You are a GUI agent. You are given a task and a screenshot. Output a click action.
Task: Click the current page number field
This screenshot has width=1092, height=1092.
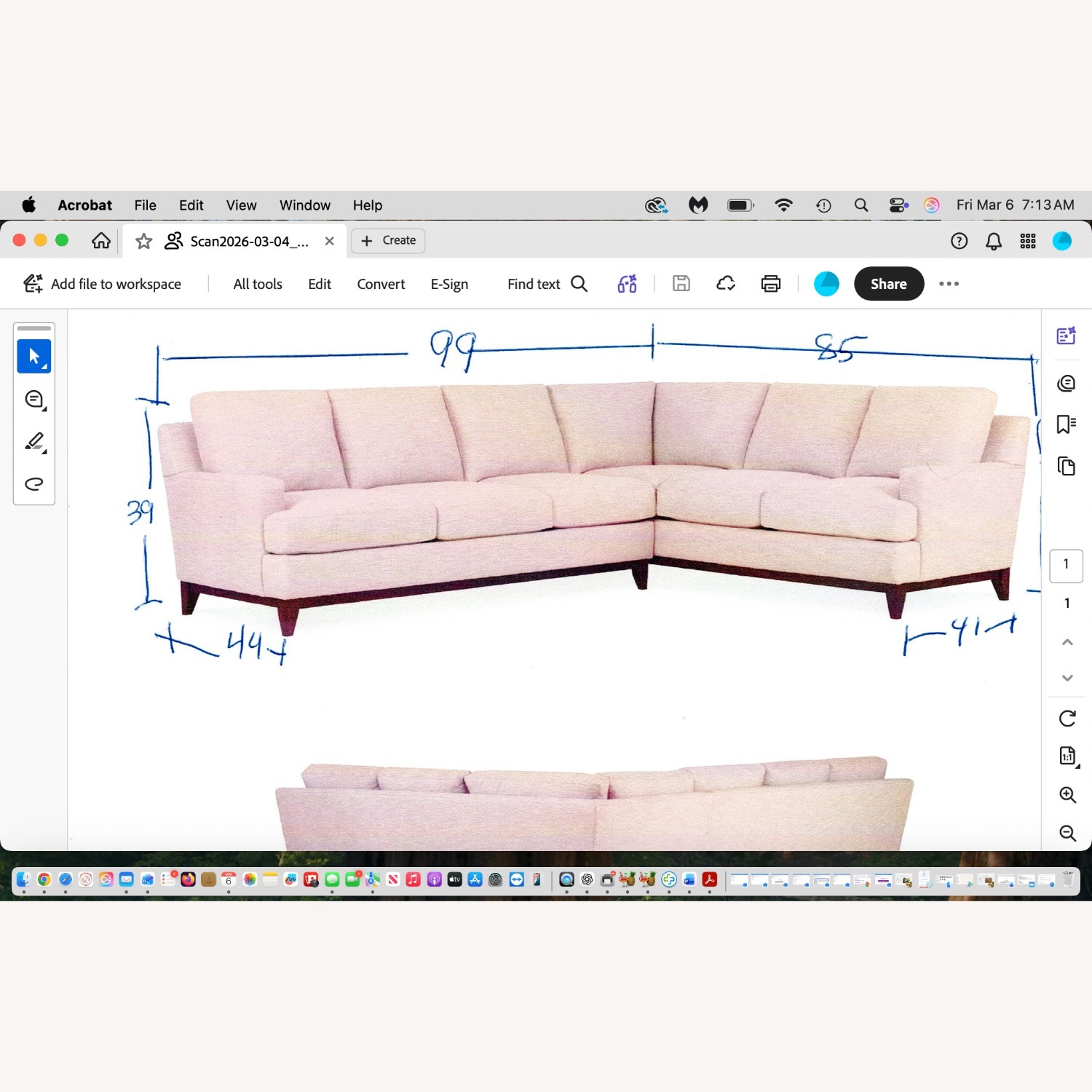1066,565
